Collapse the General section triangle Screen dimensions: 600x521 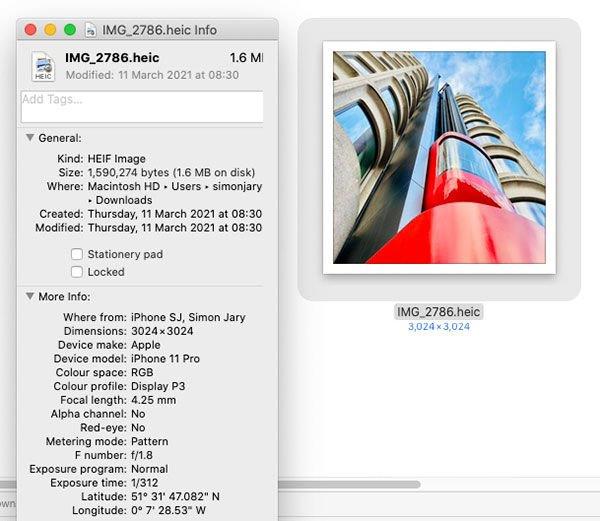[30, 138]
